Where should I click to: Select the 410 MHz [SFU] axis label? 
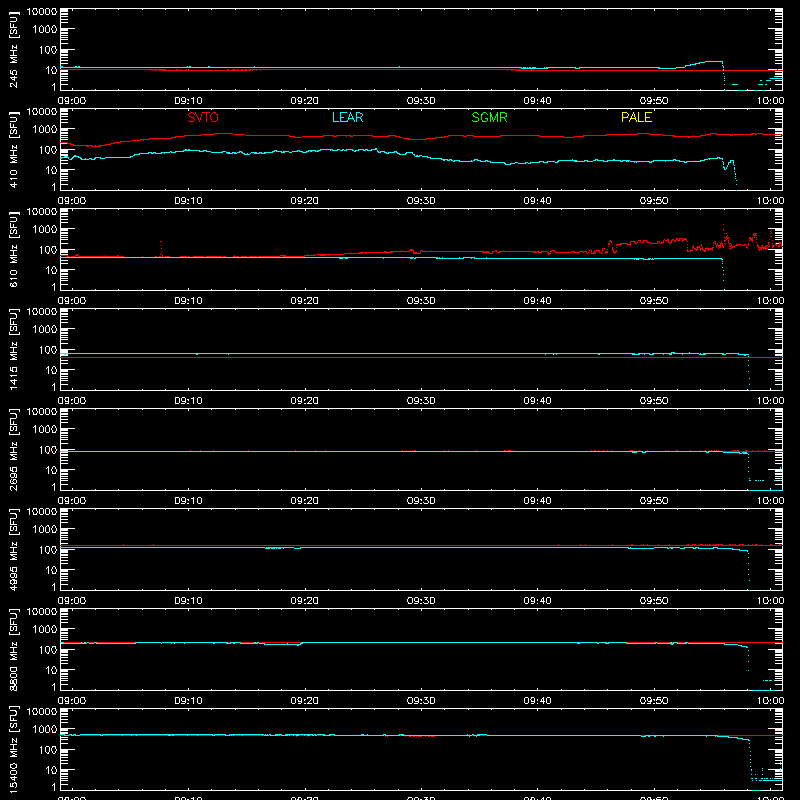(x=14, y=150)
